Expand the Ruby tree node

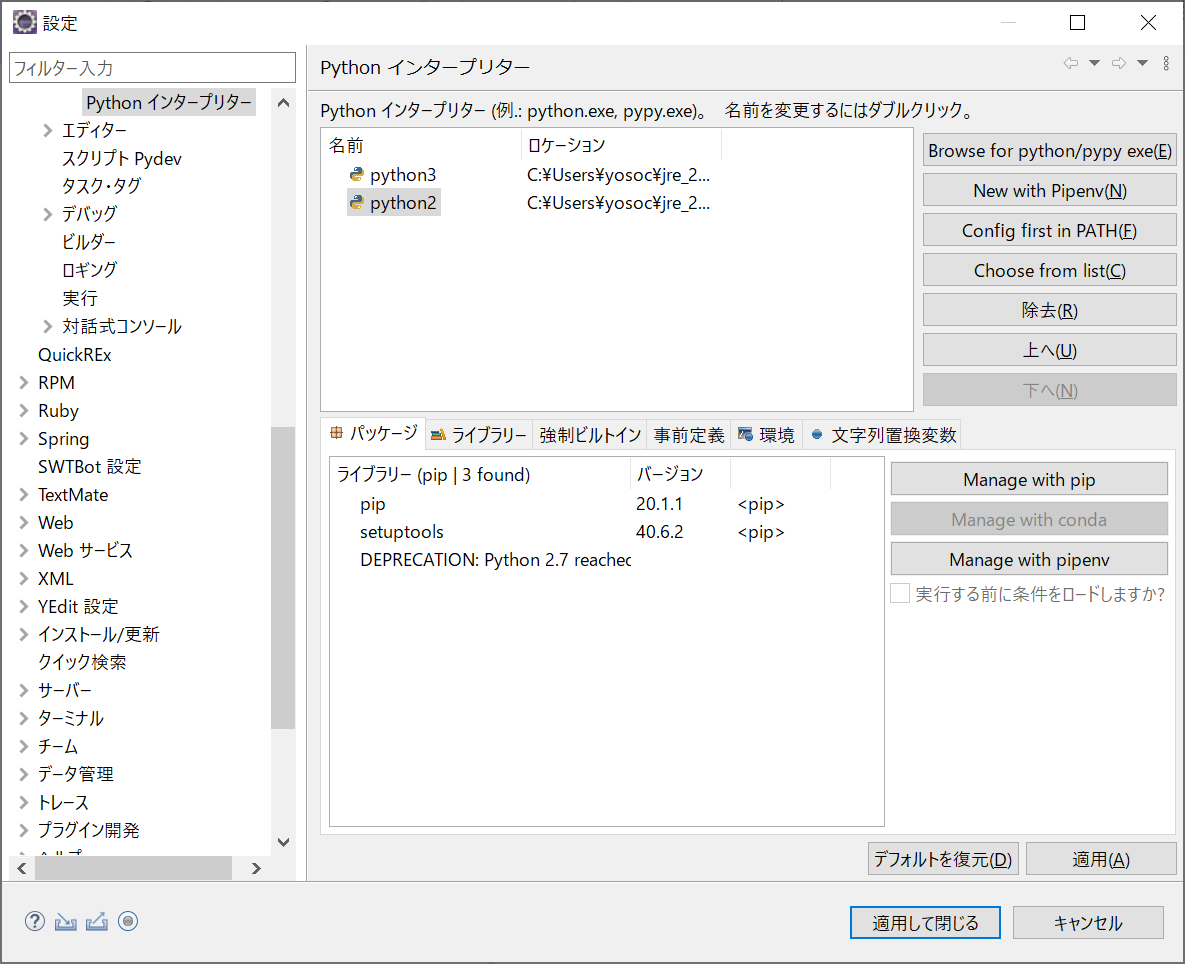(x=23, y=410)
